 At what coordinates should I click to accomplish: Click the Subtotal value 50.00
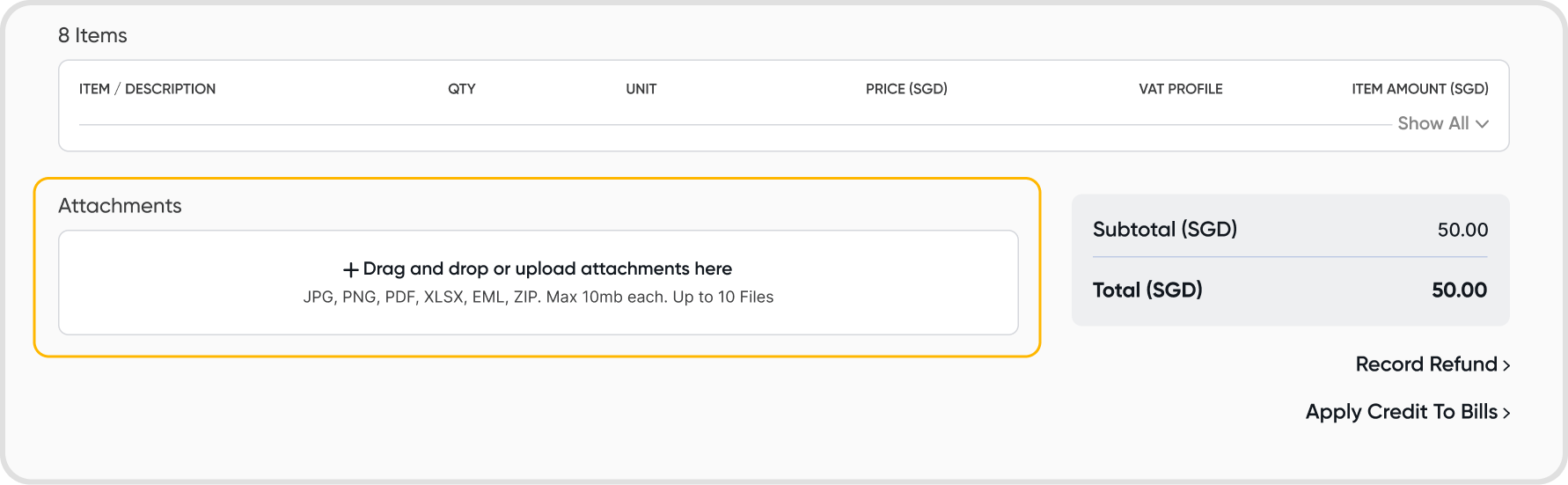click(1462, 231)
